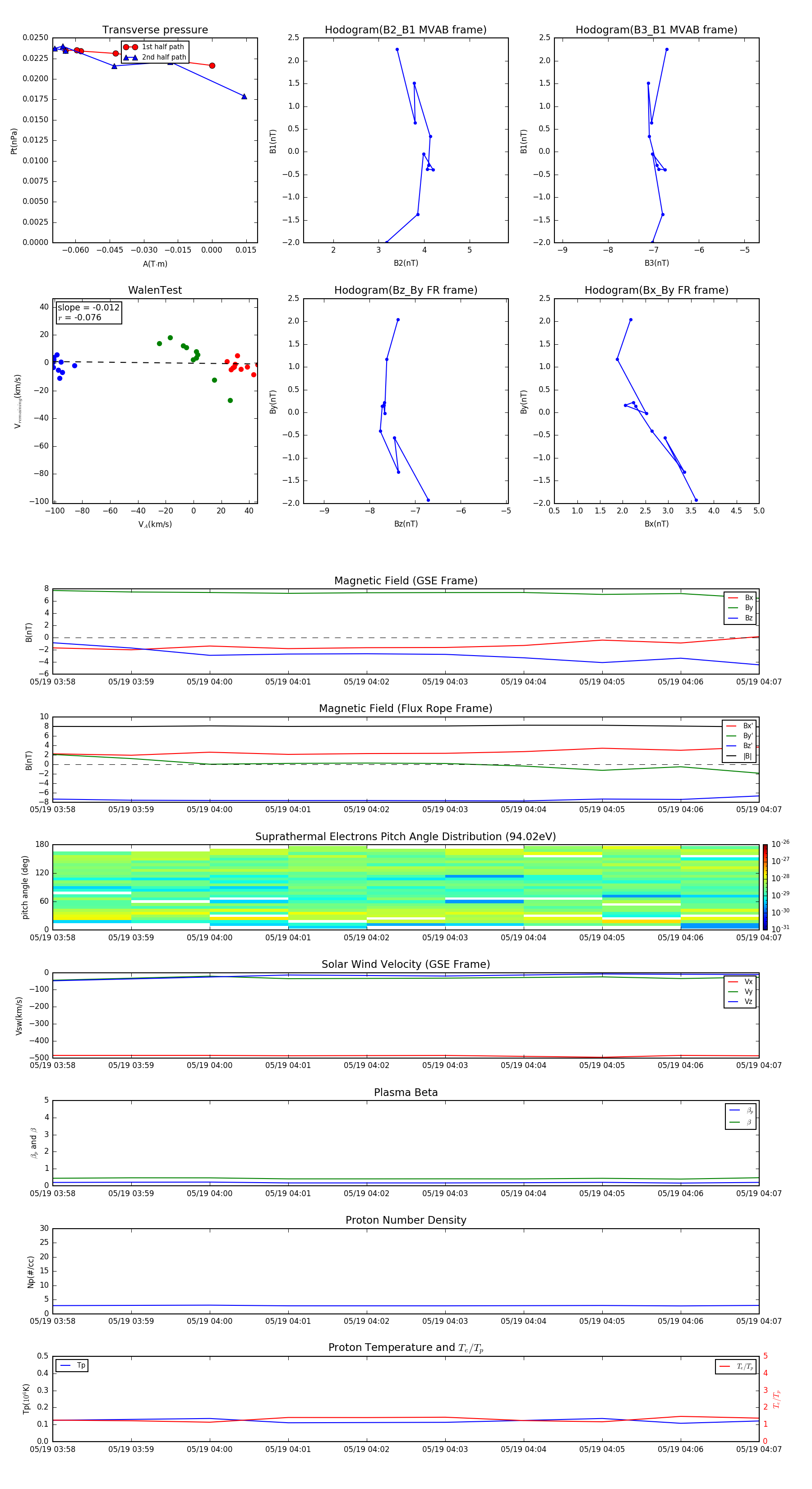Click the Solar Wind Velocity (GSE Frame) title
Image resolution: width=812 pixels, height=1489 pixels.
(406, 964)
